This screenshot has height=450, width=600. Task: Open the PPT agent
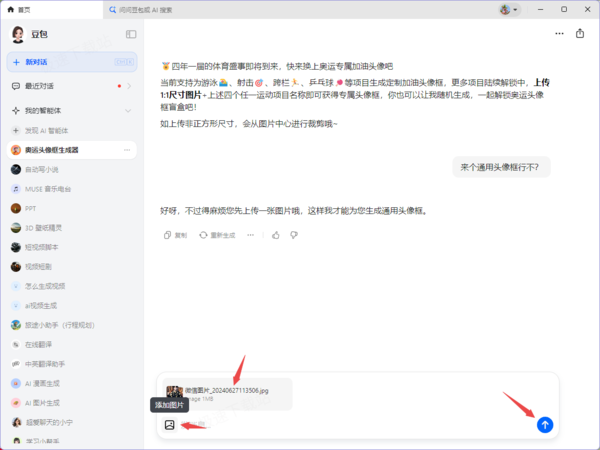pos(72,209)
